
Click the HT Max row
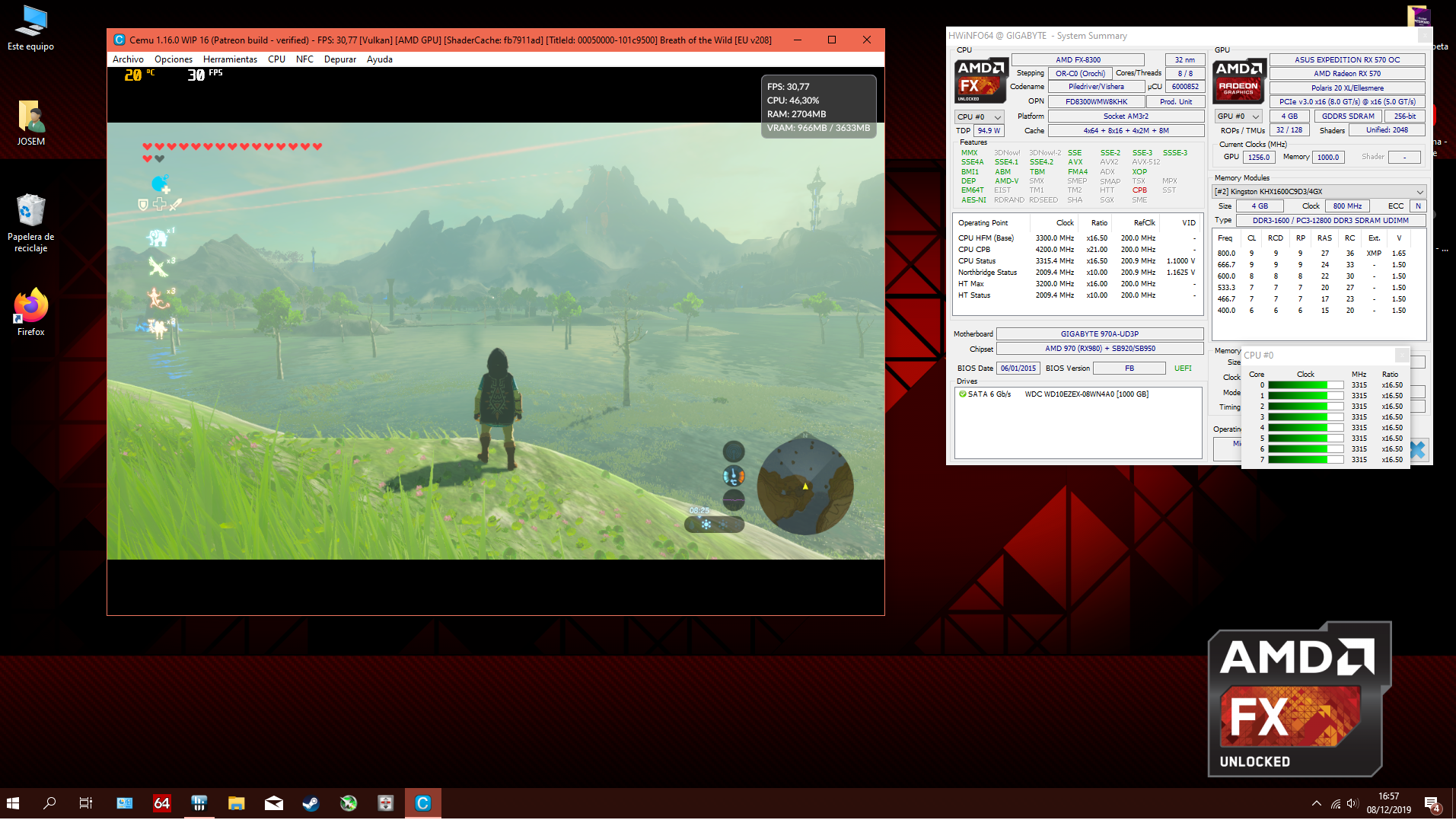tap(1077, 284)
